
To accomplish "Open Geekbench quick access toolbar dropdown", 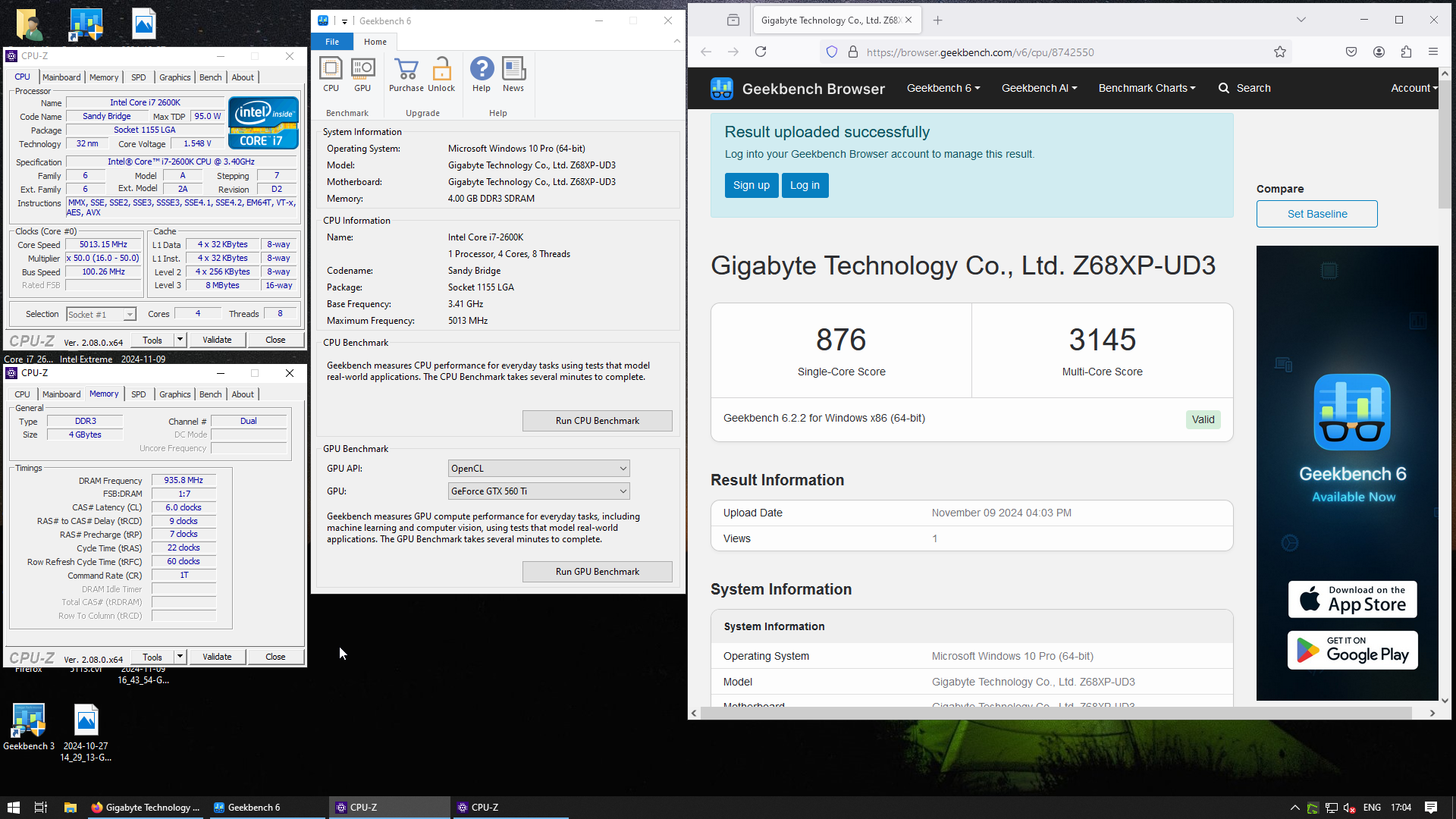I will [344, 21].
